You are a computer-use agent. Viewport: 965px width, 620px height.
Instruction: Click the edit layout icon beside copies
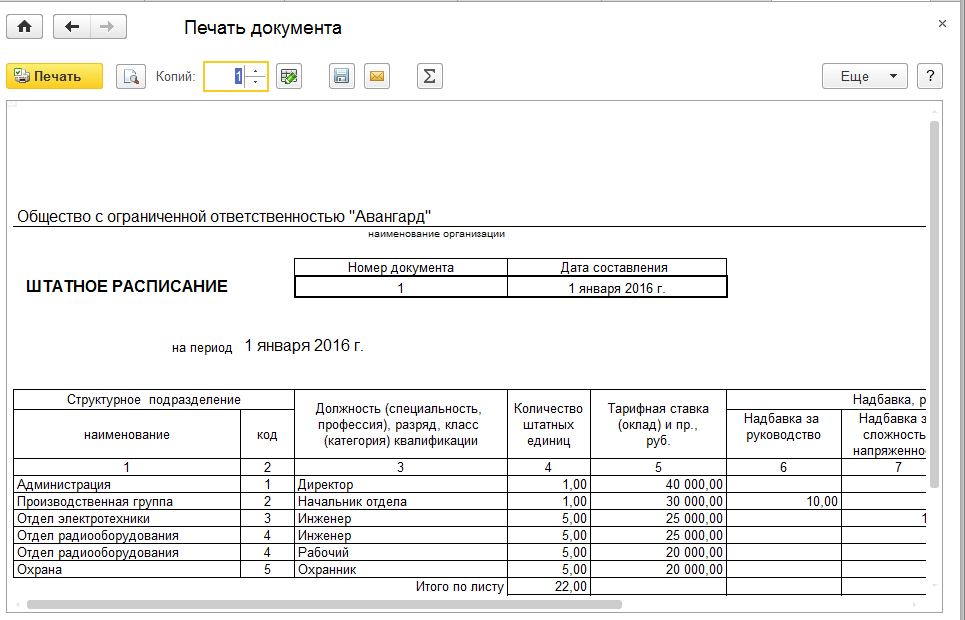point(289,77)
